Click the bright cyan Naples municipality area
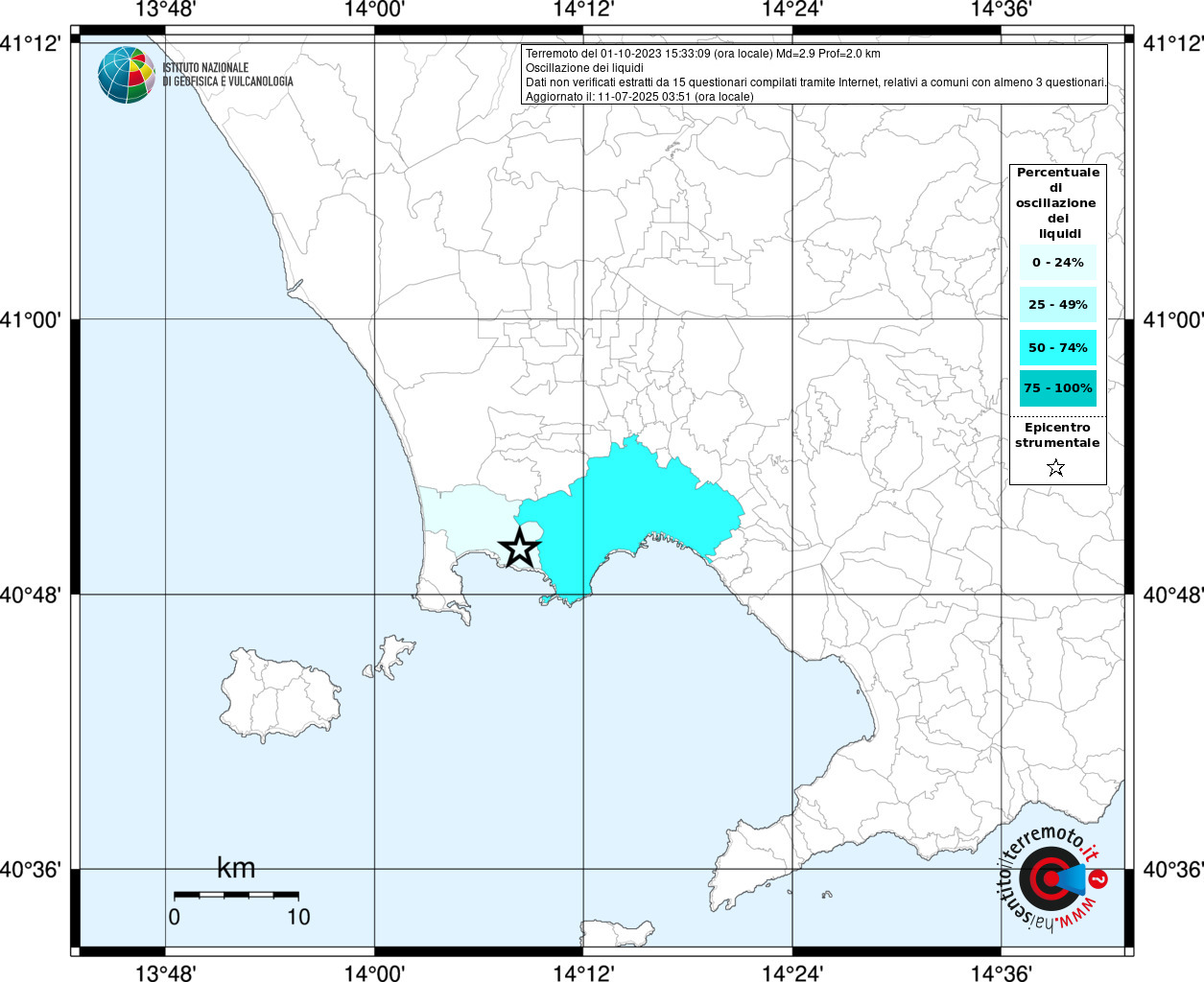 tap(643, 508)
